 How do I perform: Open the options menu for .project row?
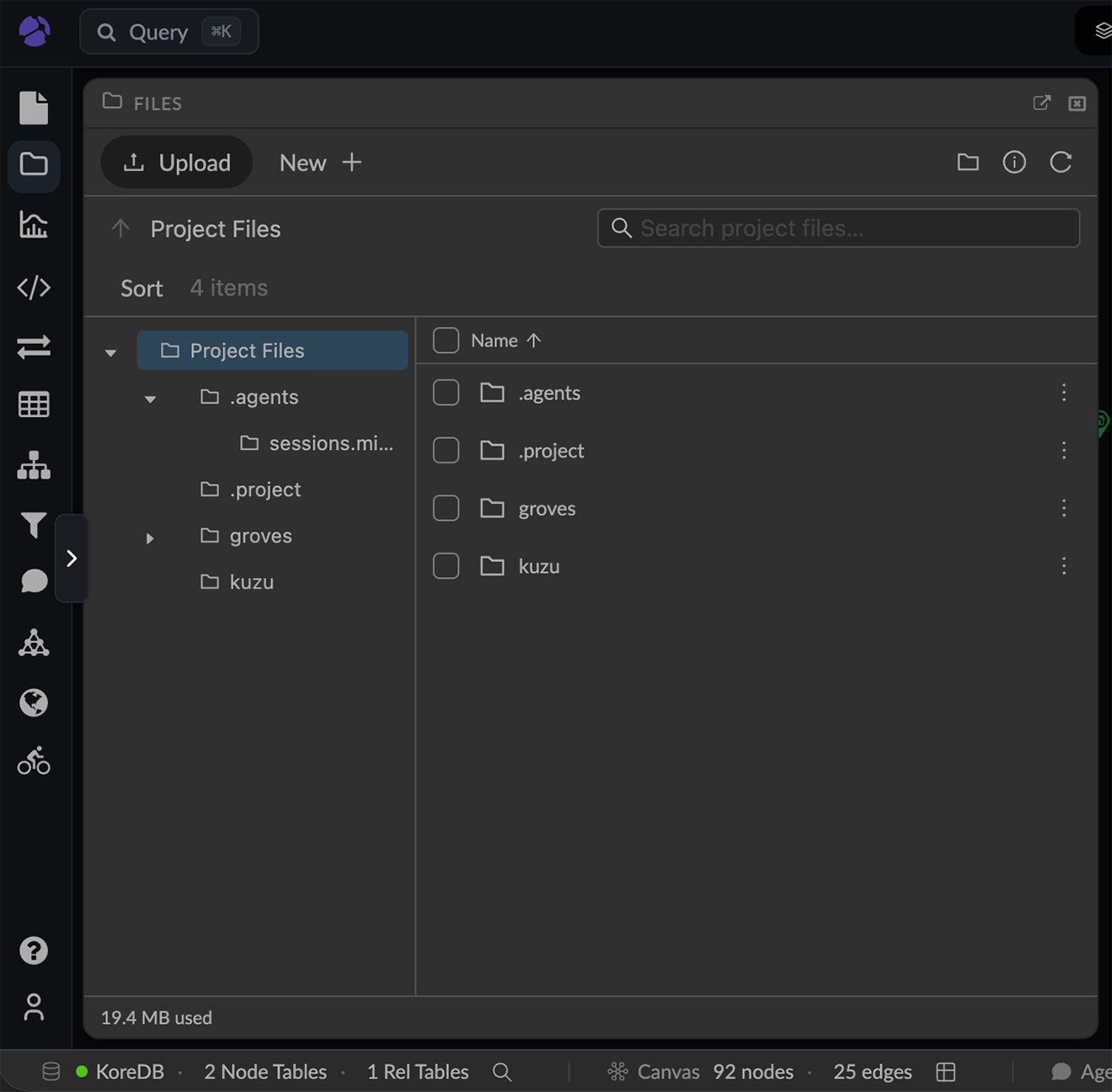(1064, 450)
